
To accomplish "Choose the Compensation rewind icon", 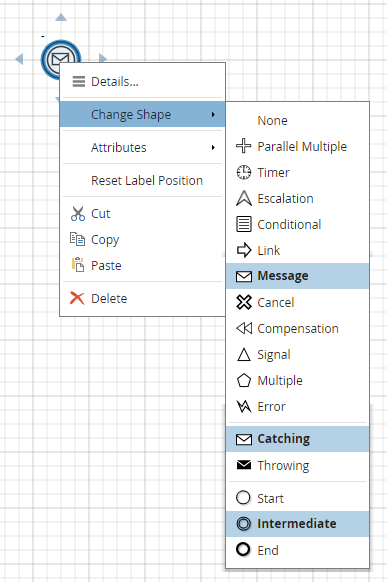I will [x=243, y=328].
